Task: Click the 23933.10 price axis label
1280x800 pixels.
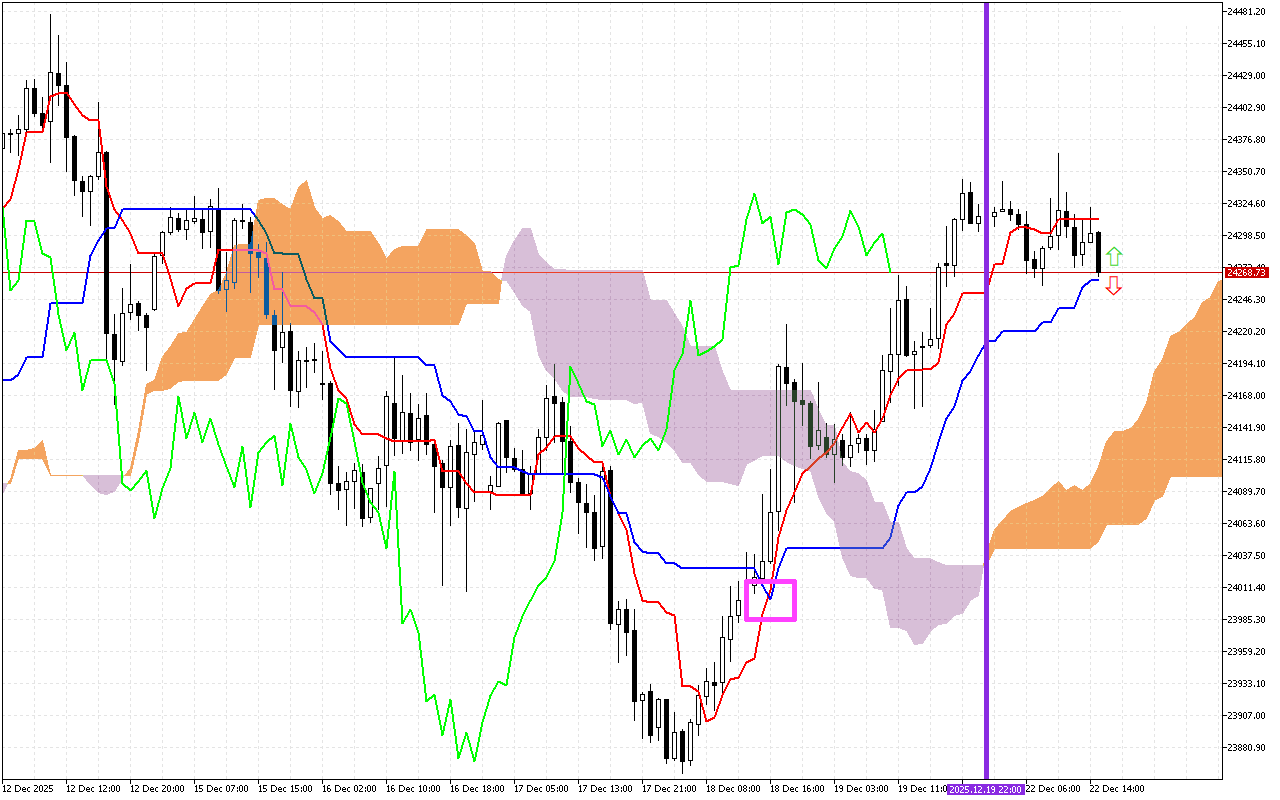Action: coord(1247,683)
